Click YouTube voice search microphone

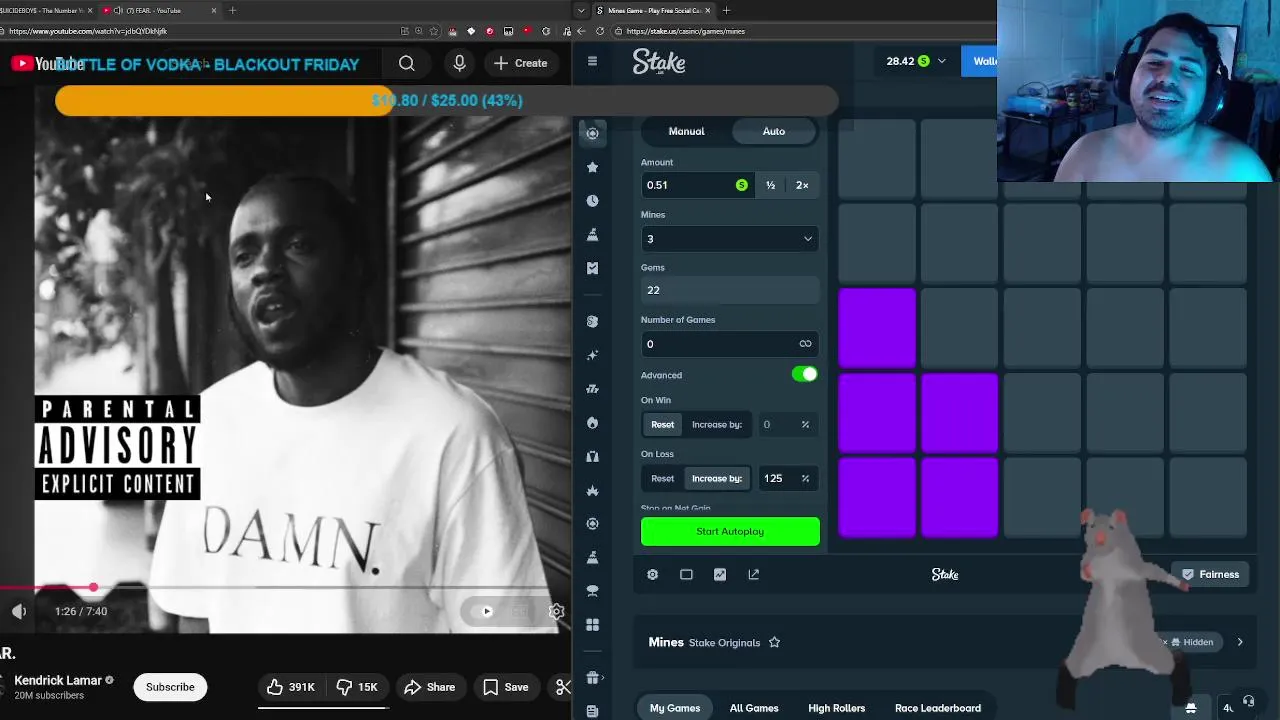coord(459,63)
